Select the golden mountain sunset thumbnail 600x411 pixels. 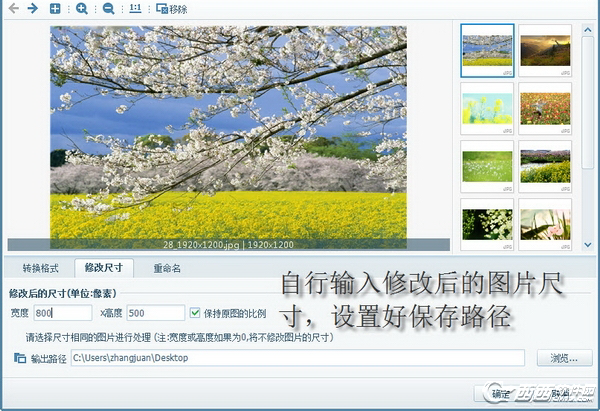click(x=545, y=51)
